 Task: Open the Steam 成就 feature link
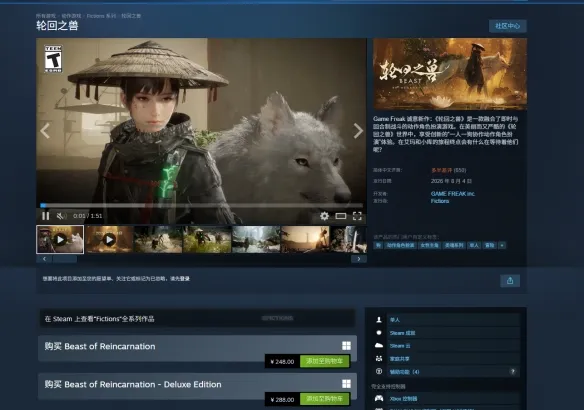(x=402, y=333)
